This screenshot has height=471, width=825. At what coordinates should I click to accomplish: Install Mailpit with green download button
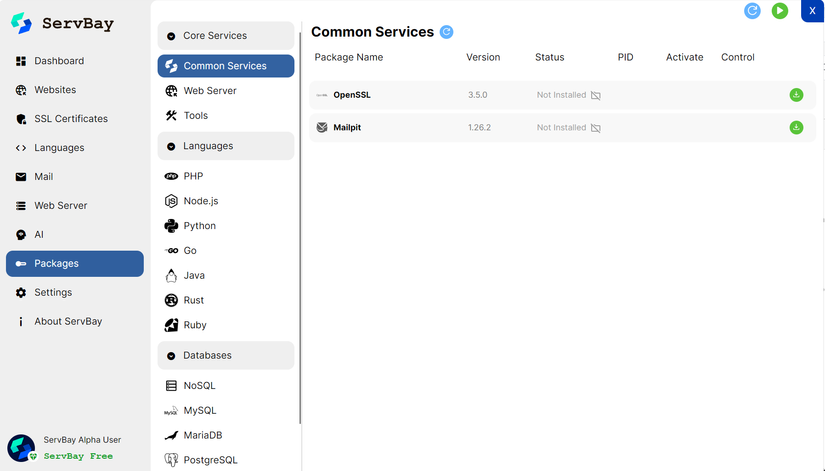796,128
